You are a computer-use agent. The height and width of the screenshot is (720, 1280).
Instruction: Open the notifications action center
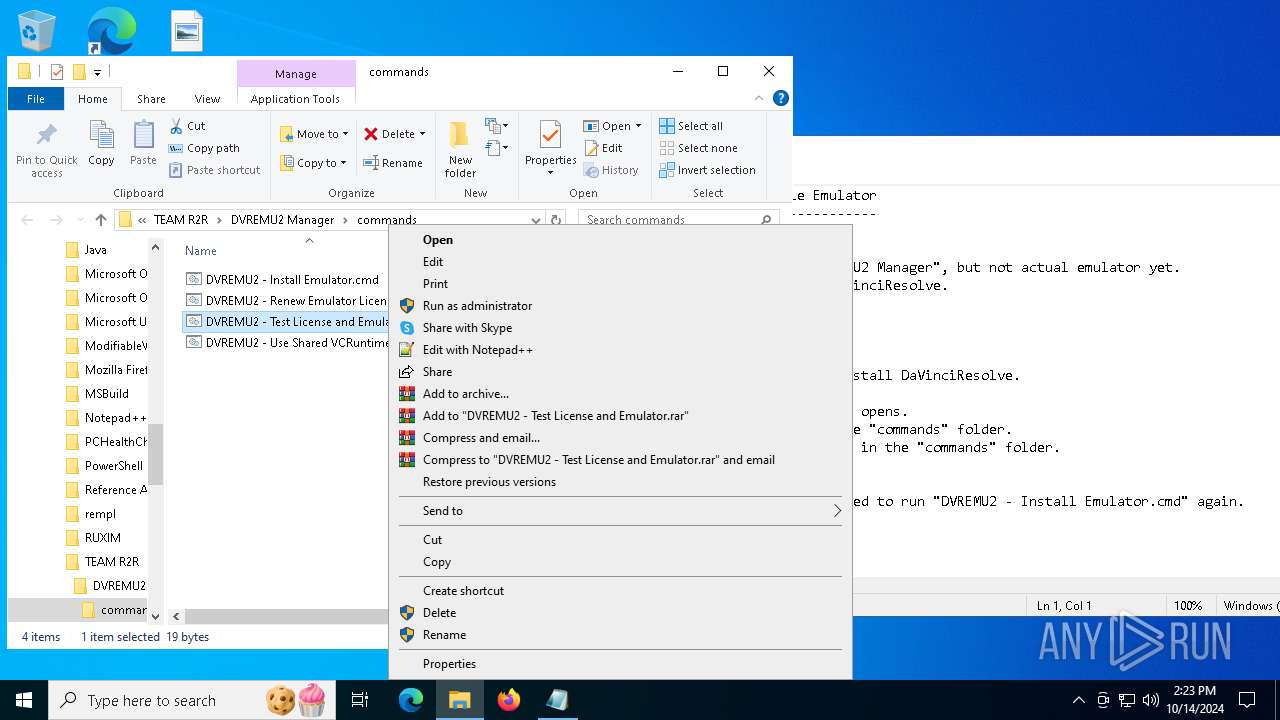1247,700
